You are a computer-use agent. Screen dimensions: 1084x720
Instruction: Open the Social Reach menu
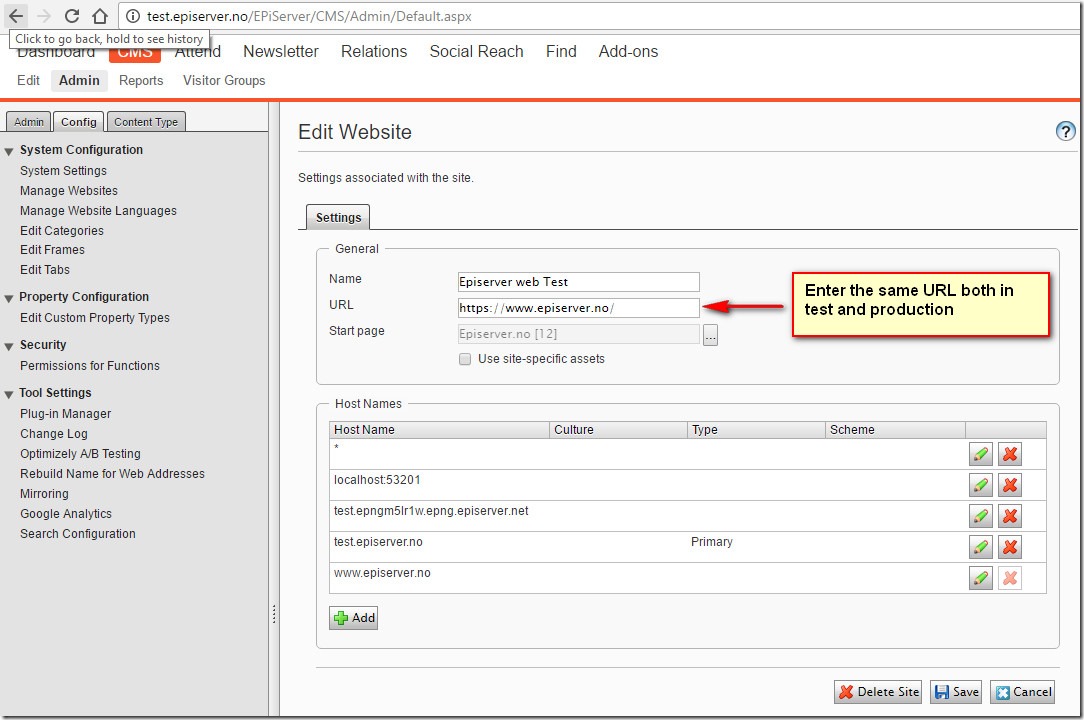pos(476,51)
